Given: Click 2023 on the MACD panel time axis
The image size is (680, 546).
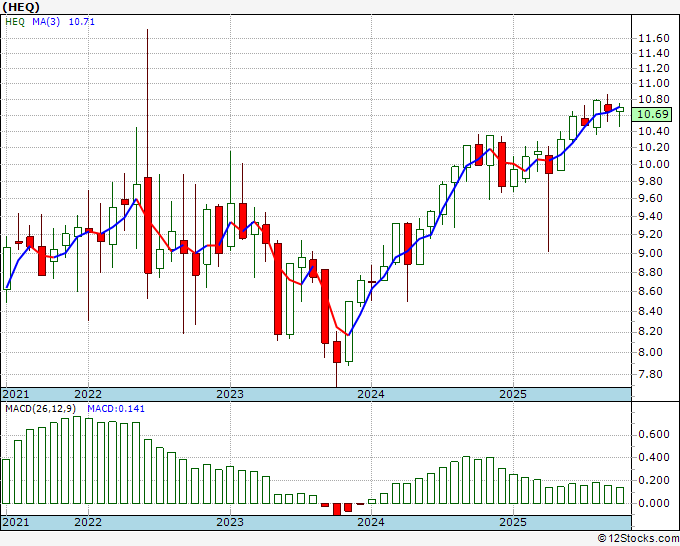Looking at the screenshot, I should [230, 522].
